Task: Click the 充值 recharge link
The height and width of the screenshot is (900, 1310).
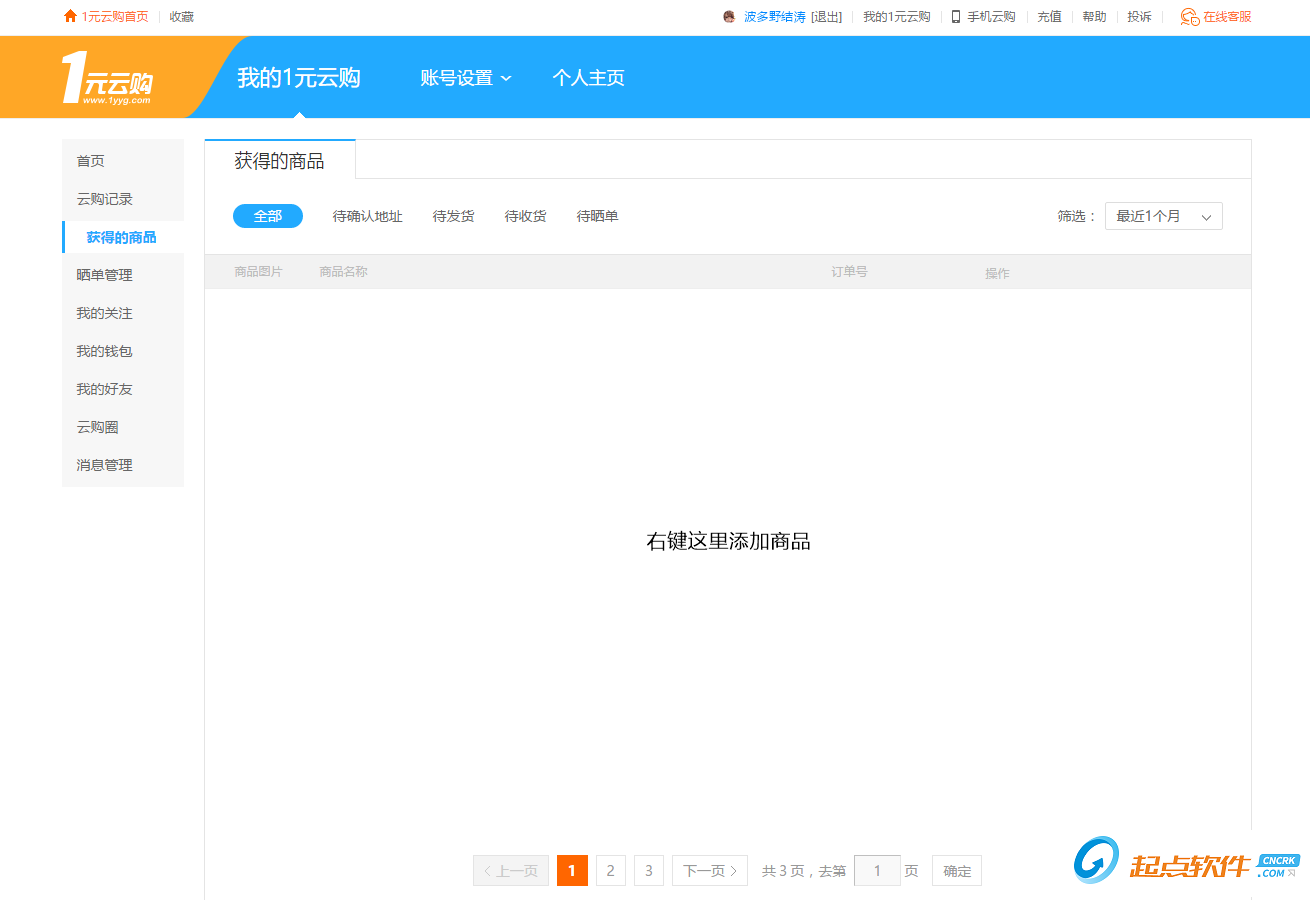Action: 1049,16
